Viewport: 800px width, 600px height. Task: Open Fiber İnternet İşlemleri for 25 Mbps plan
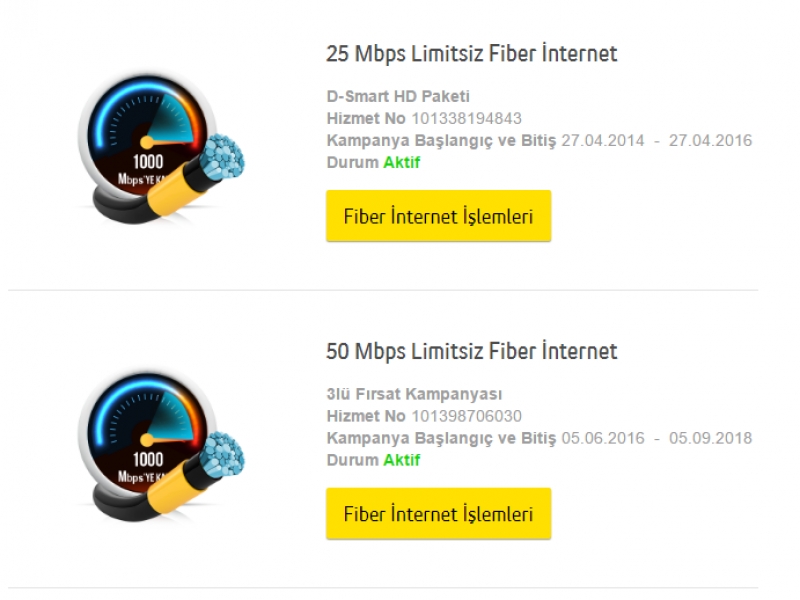[438, 216]
